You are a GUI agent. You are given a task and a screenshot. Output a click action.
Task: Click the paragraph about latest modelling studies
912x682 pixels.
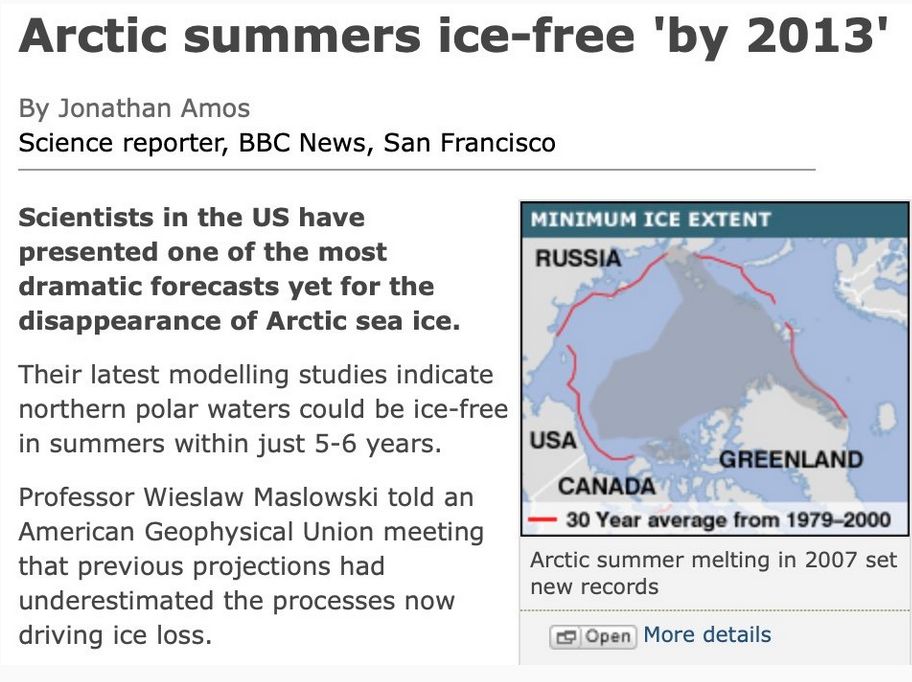tap(263, 408)
